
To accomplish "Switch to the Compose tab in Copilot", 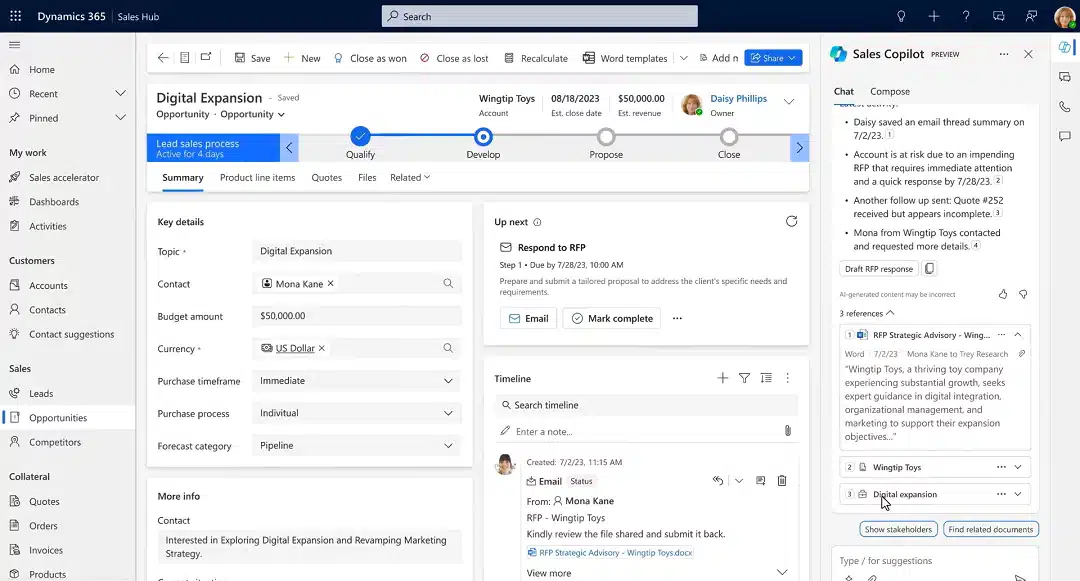I will [x=890, y=91].
